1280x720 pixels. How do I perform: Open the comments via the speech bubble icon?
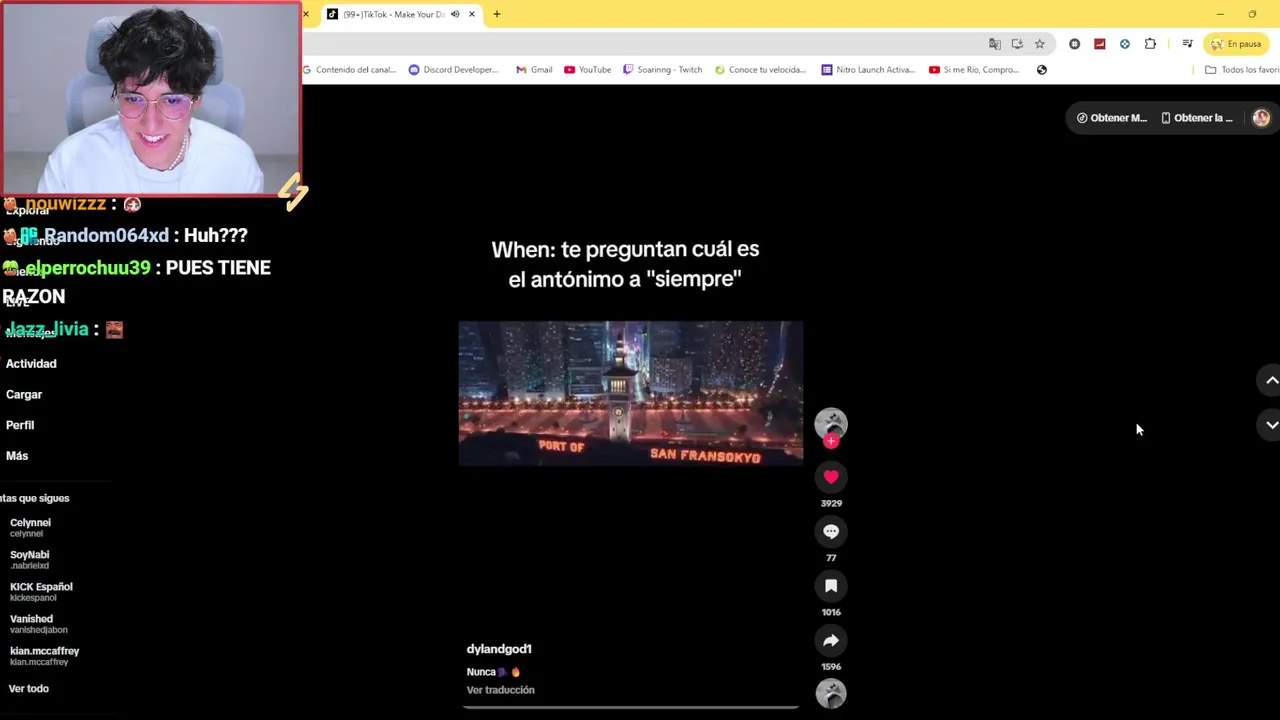pos(831,532)
